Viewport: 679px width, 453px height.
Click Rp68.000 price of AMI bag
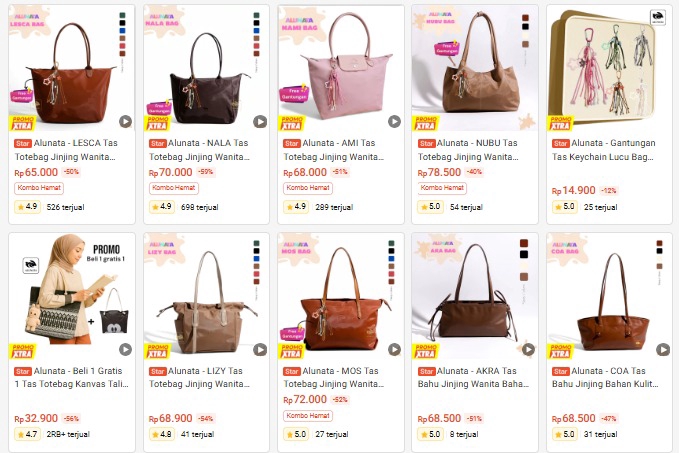point(305,172)
